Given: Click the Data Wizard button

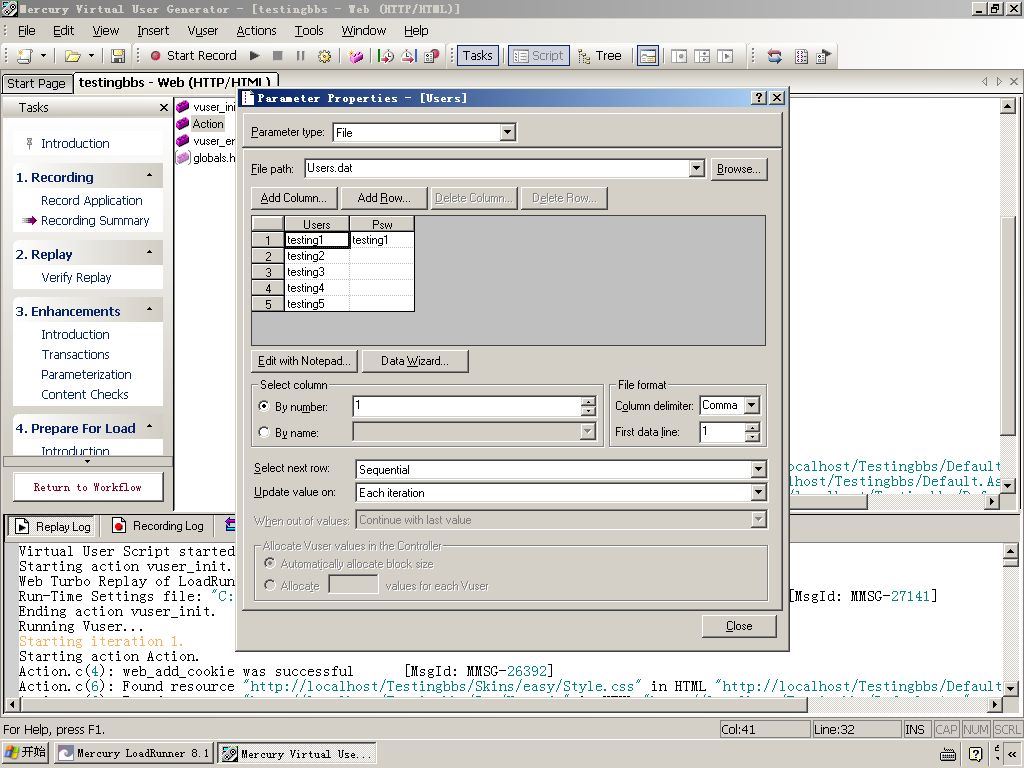Looking at the screenshot, I should coord(414,361).
